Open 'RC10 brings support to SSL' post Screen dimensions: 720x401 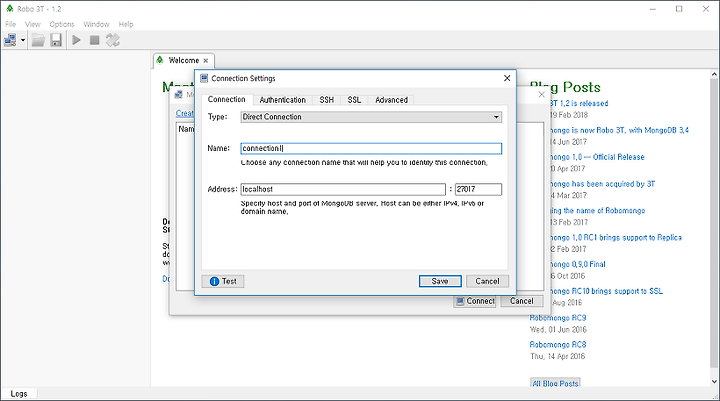[606, 291]
